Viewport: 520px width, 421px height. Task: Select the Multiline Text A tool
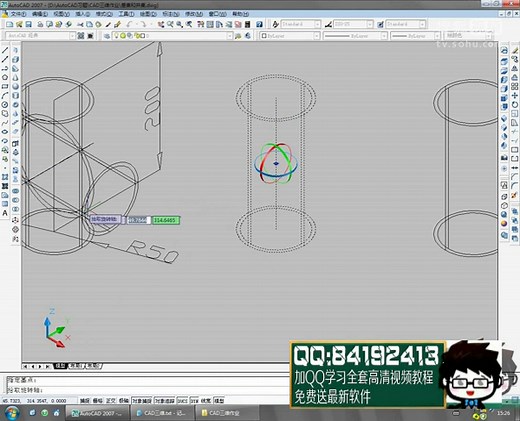(5, 213)
